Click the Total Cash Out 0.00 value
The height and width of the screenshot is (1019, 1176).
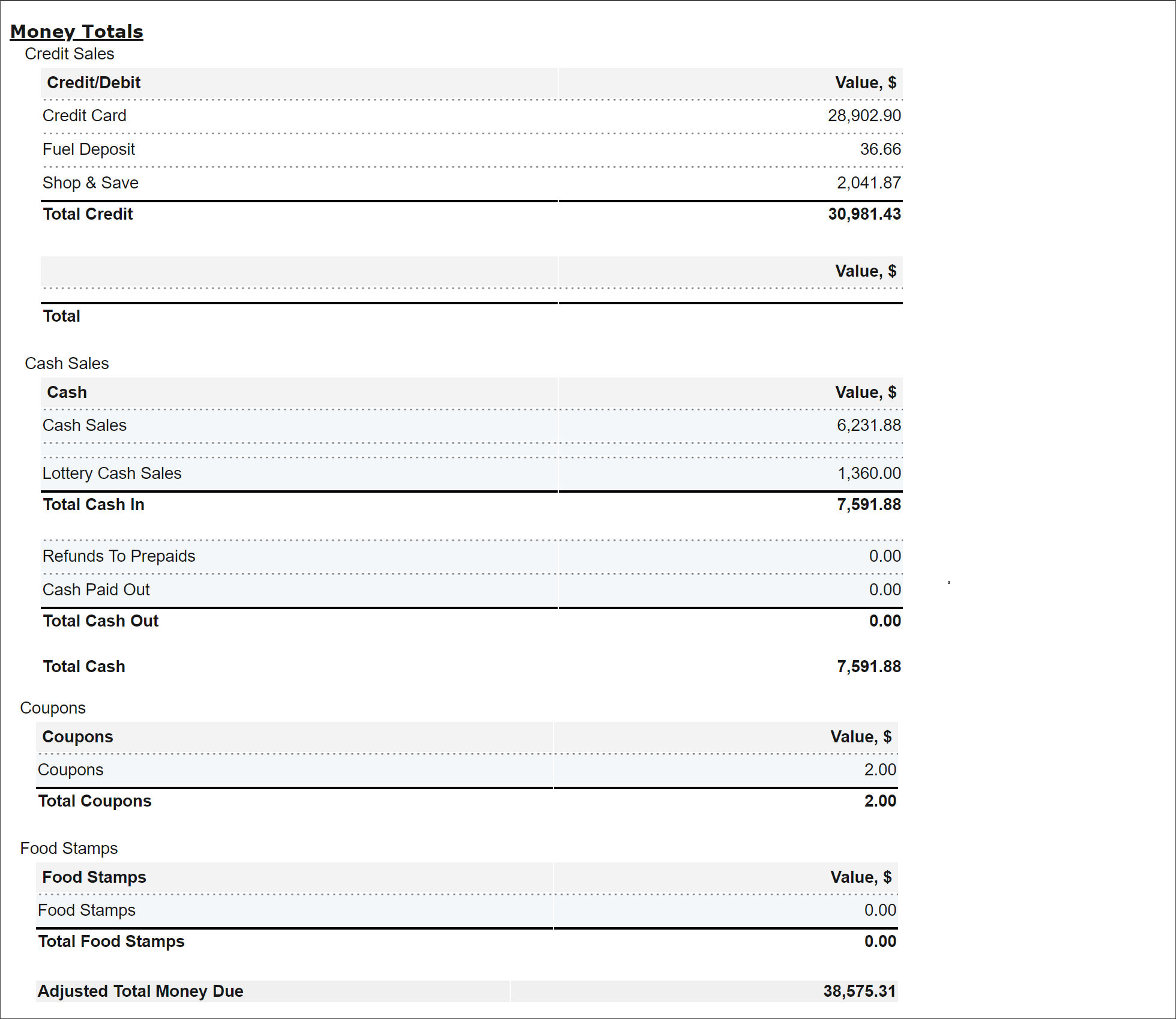(x=885, y=621)
